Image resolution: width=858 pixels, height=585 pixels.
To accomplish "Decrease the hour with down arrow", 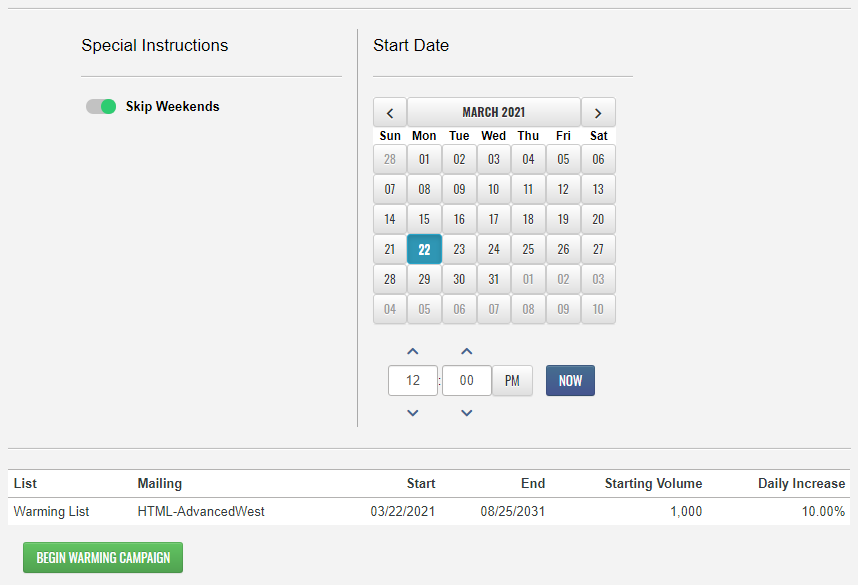I will (x=413, y=412).
